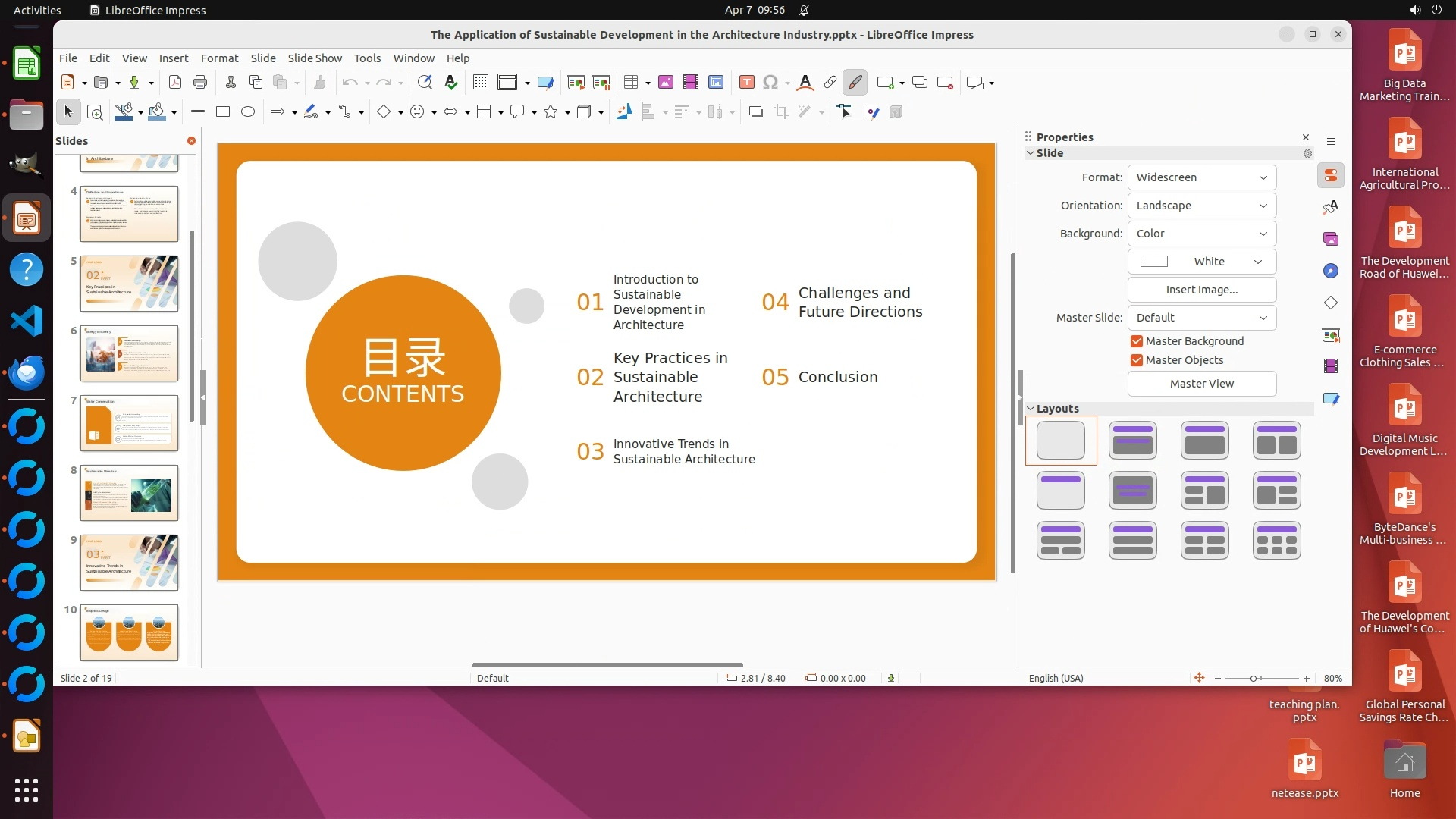Click the Insert Table icon

pyautogui.click(x=630, y=83)
